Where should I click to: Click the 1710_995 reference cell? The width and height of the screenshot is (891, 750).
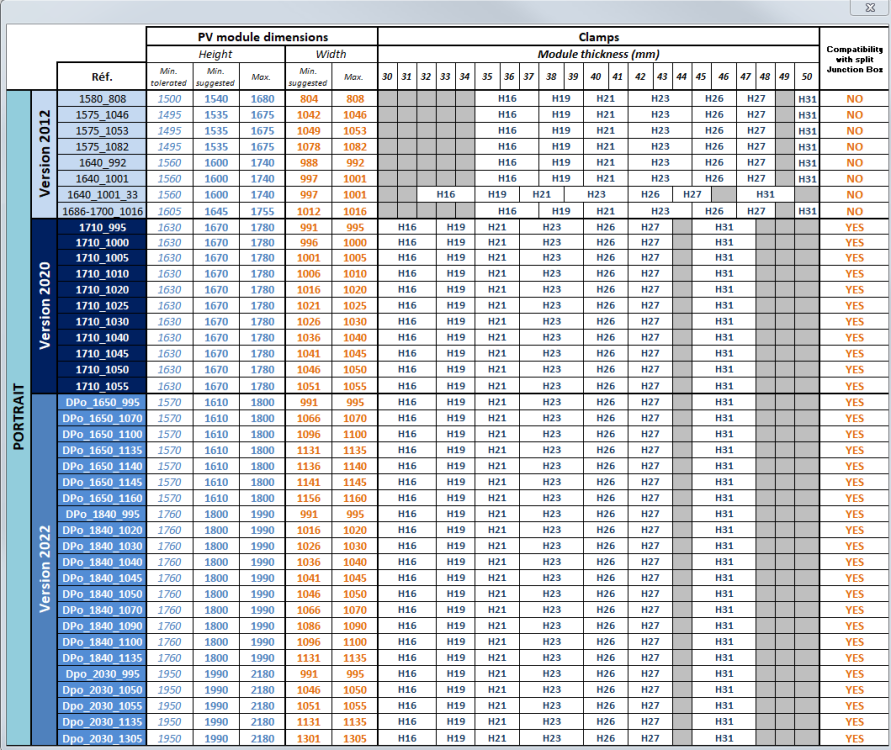pyautogui.click(x=102, y=227)
